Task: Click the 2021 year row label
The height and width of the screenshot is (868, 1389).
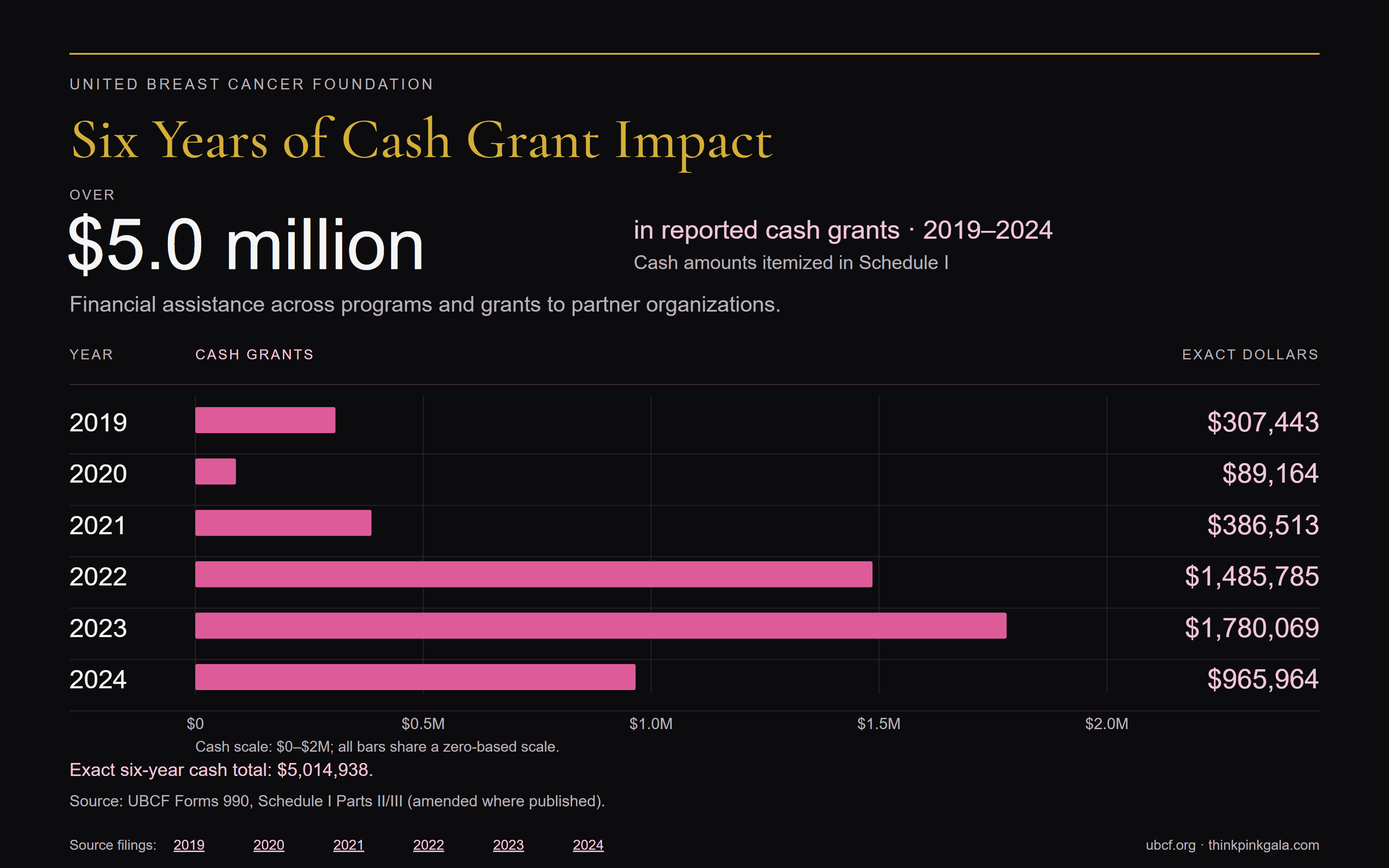Action: [98, 525]
